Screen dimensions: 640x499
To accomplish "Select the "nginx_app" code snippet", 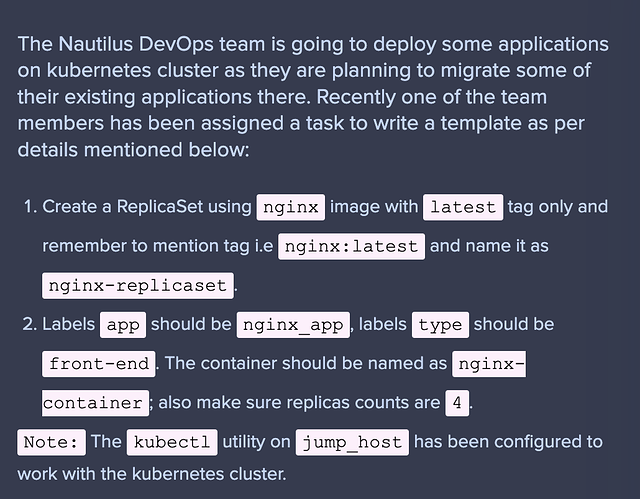I will (x=294, y=325).
